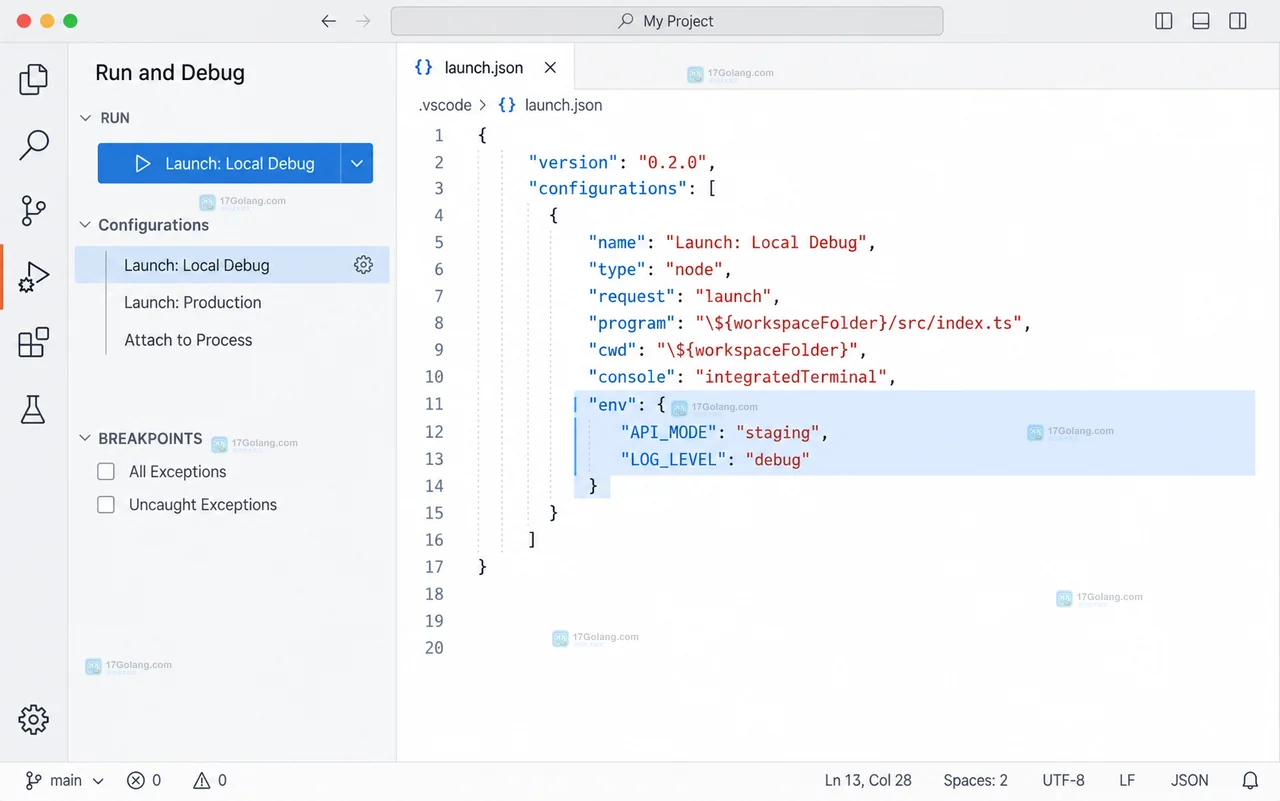Click the "cwd" key on line 9
1280x801 pixels.
pos(613,350)
